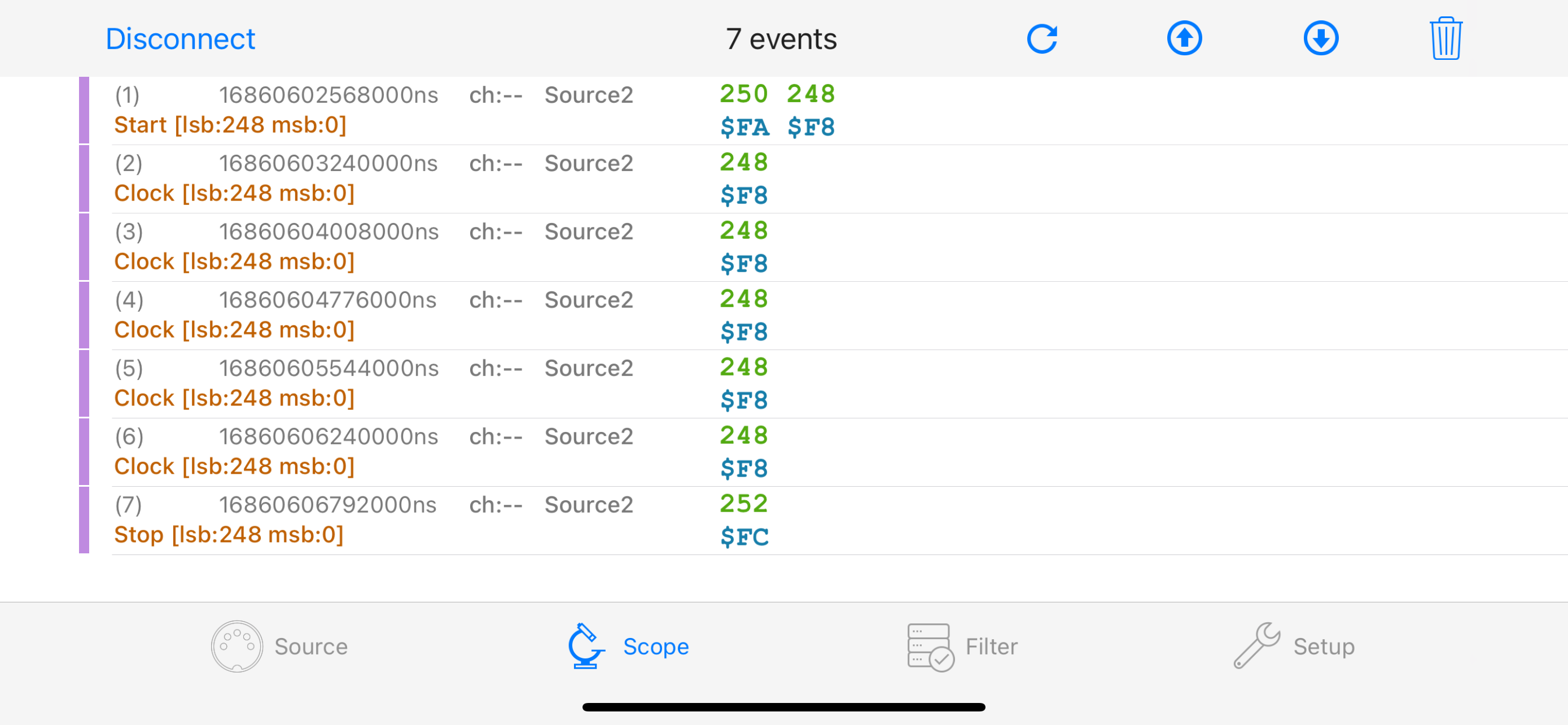Open the Filter tab label
1568x725 pixels.
coord(991,647)
